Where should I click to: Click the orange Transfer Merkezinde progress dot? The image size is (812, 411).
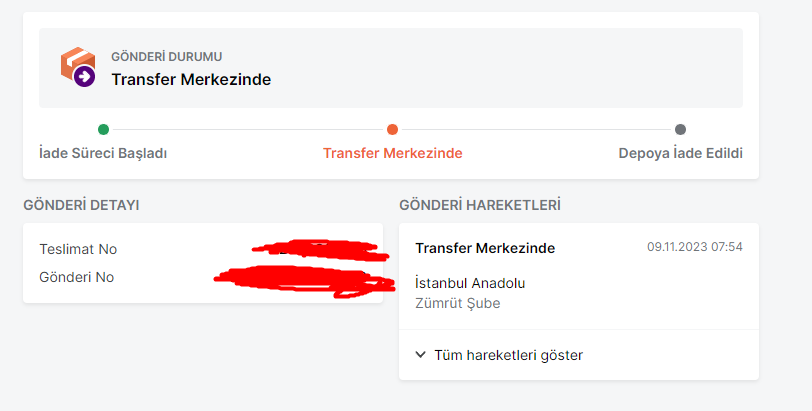[x=392, y=129]
